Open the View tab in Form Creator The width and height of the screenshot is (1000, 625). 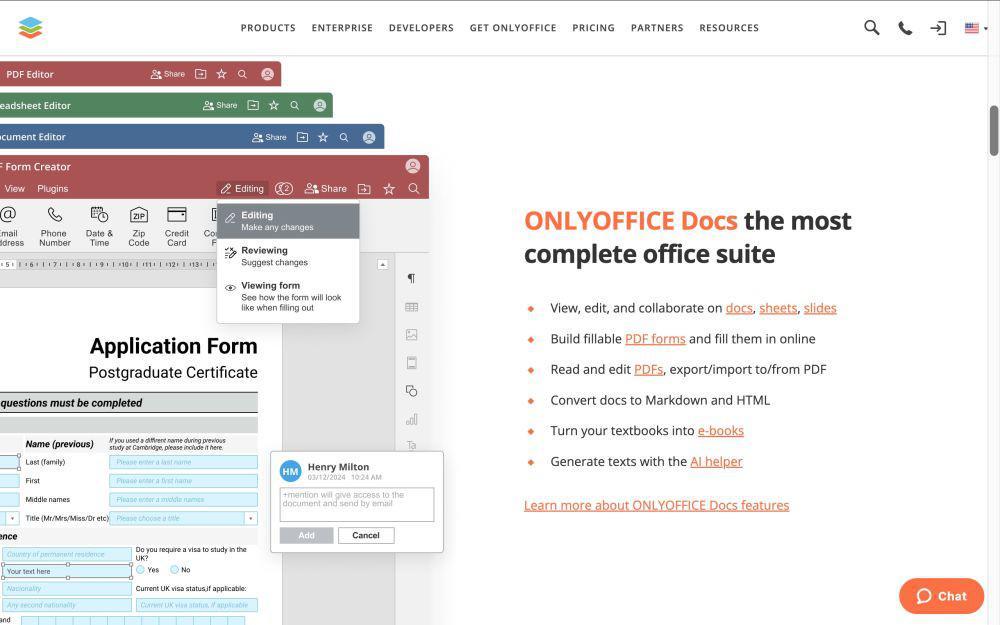pos(15,189)
